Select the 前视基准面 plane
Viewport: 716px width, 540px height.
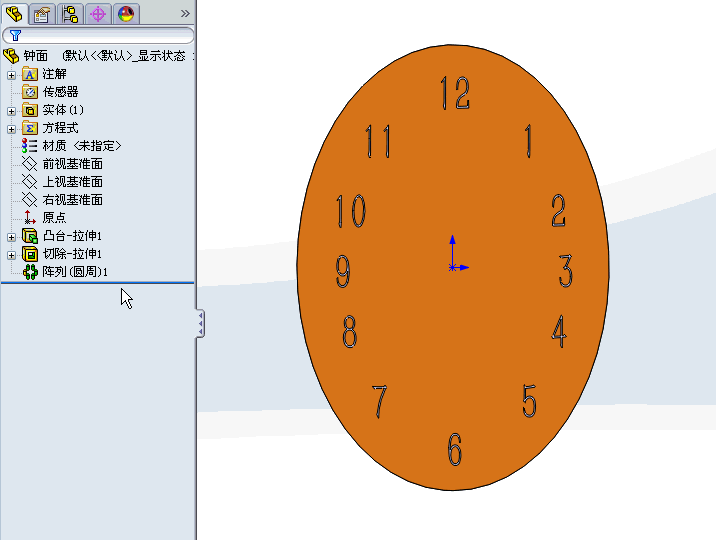[72, 164]
